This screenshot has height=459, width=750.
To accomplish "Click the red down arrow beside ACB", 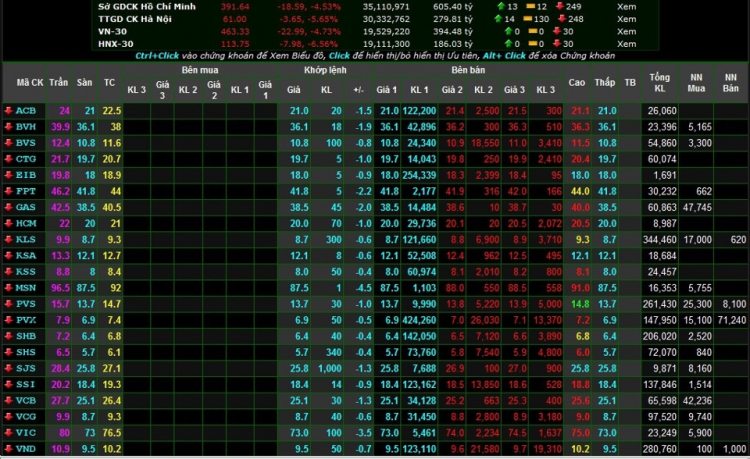I will pos(9,111).
